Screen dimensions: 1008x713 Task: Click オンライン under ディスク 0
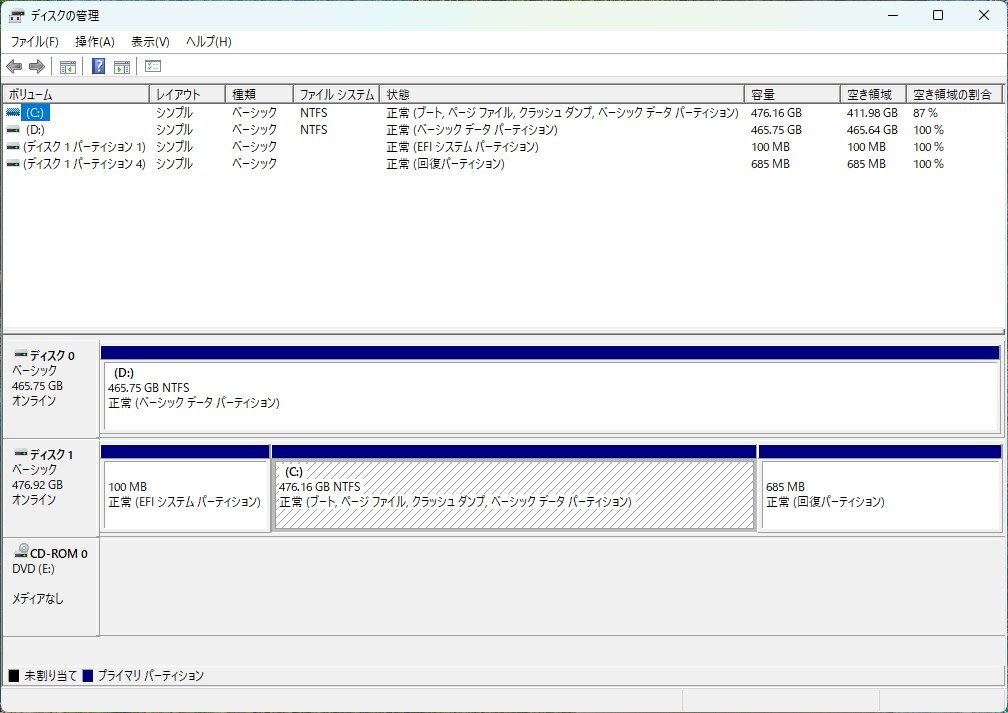34,401
